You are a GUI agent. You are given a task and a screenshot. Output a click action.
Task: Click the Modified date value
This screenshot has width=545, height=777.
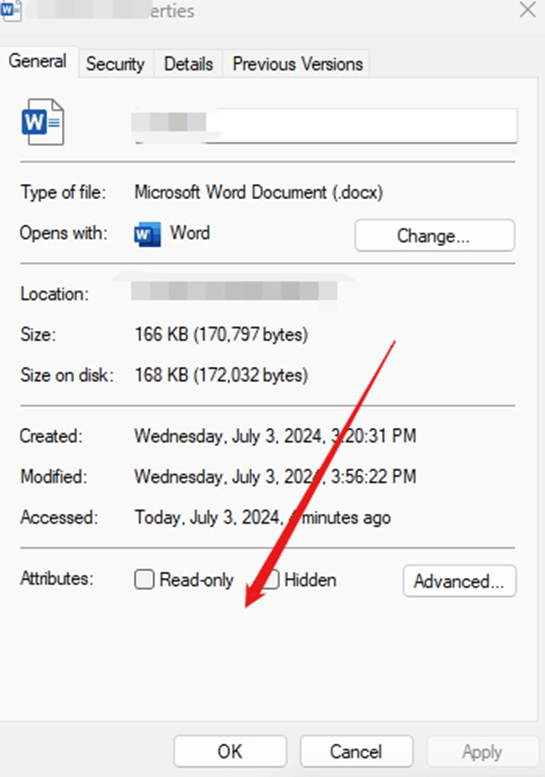pos(275,477)
